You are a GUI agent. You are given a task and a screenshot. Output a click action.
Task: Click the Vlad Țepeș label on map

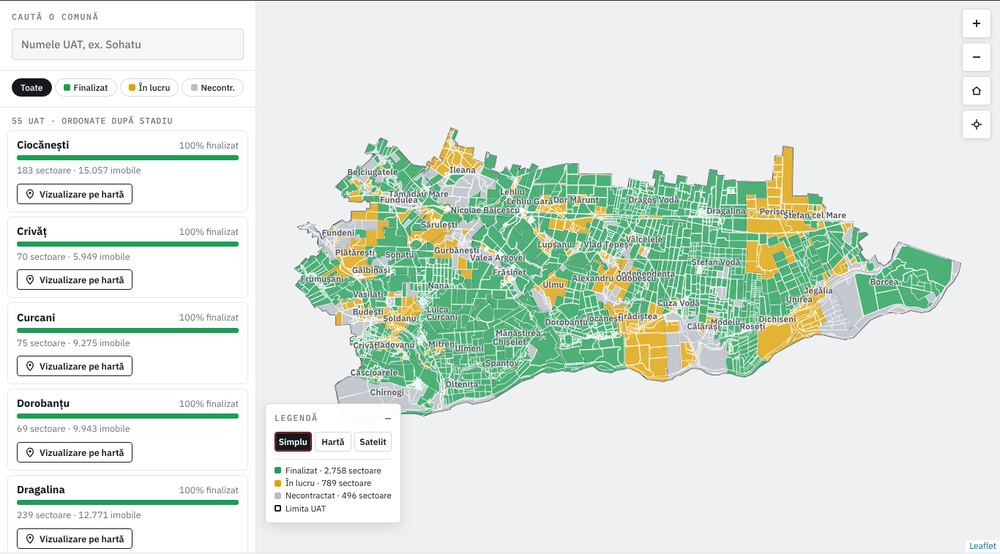606,245
